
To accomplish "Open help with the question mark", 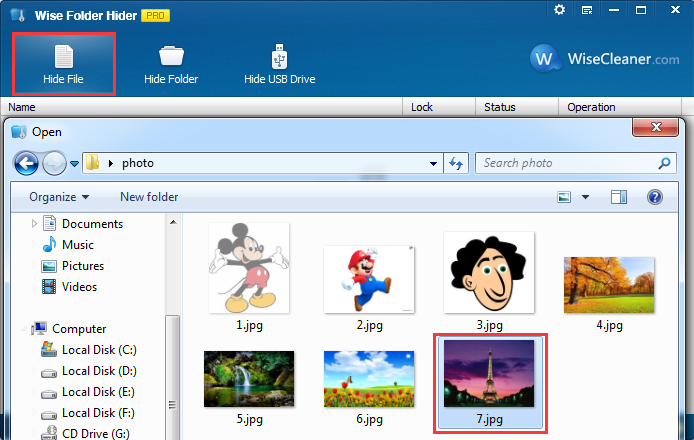I will (x=655, y=197).
